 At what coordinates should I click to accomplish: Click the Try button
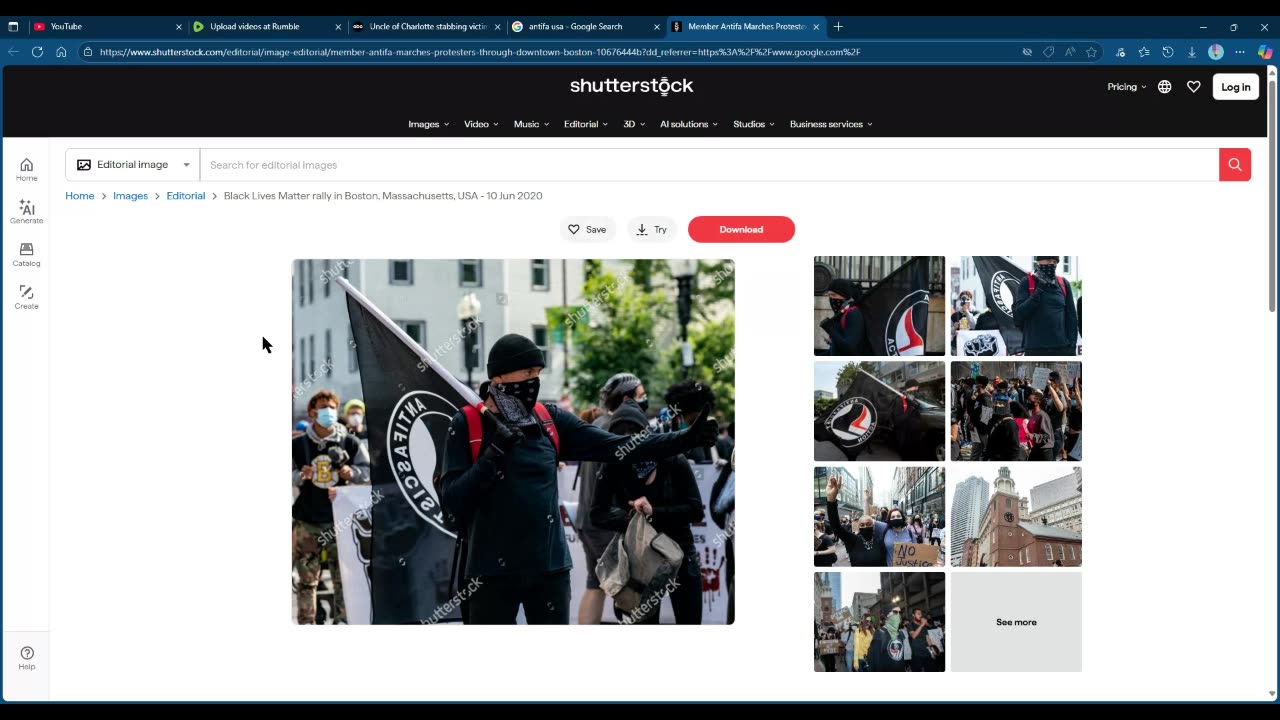pyautogui.click(x=651, y=229)
